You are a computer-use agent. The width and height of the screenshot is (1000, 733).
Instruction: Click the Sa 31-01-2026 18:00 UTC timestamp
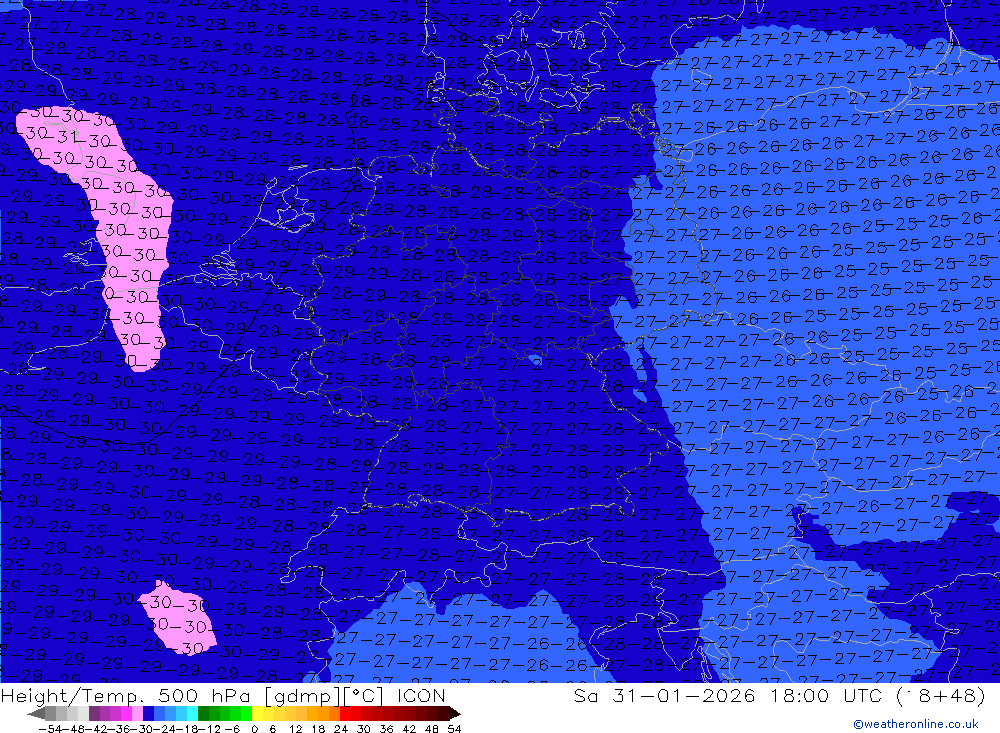click(779, 695)
